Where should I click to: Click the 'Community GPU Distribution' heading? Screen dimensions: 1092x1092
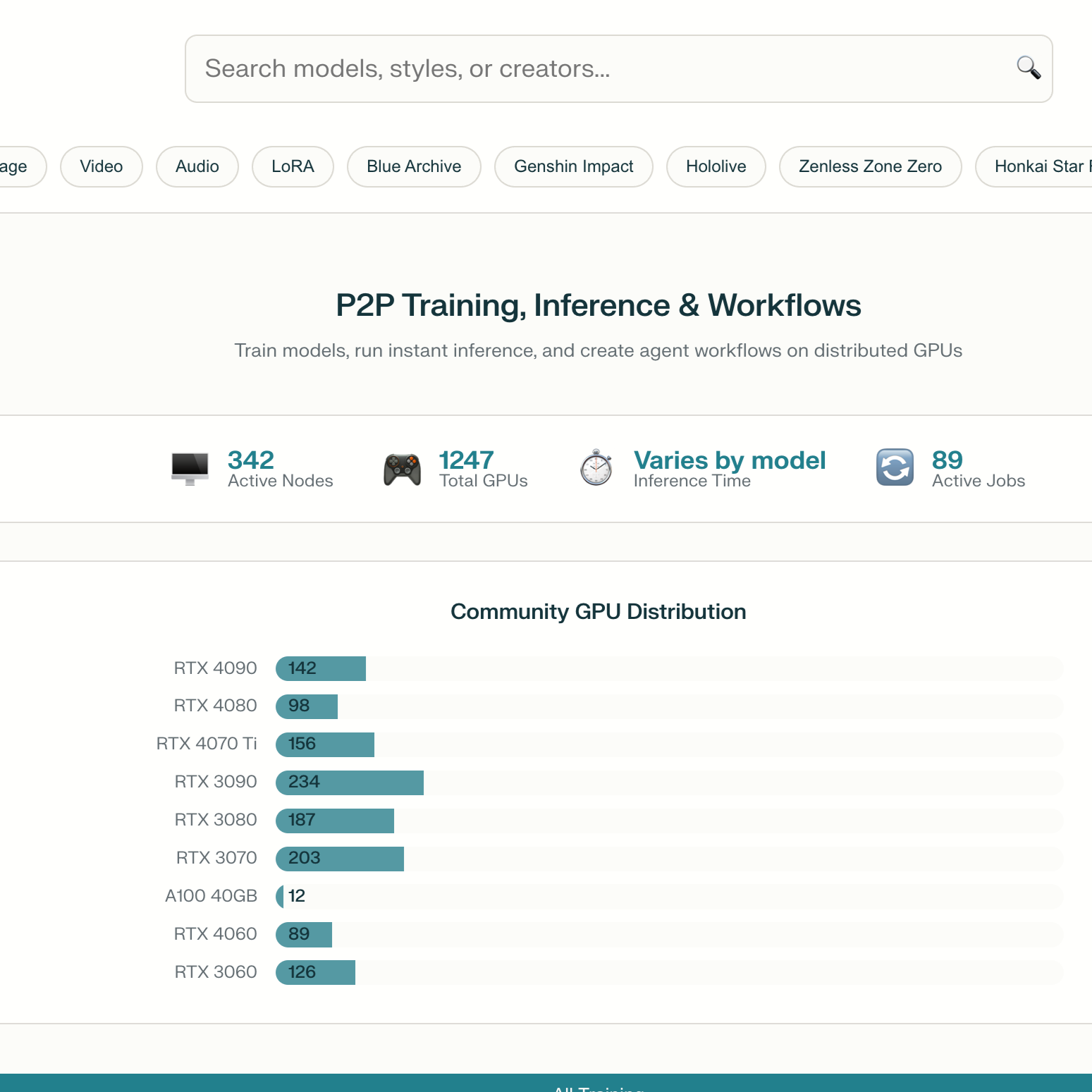click(599, 612)
